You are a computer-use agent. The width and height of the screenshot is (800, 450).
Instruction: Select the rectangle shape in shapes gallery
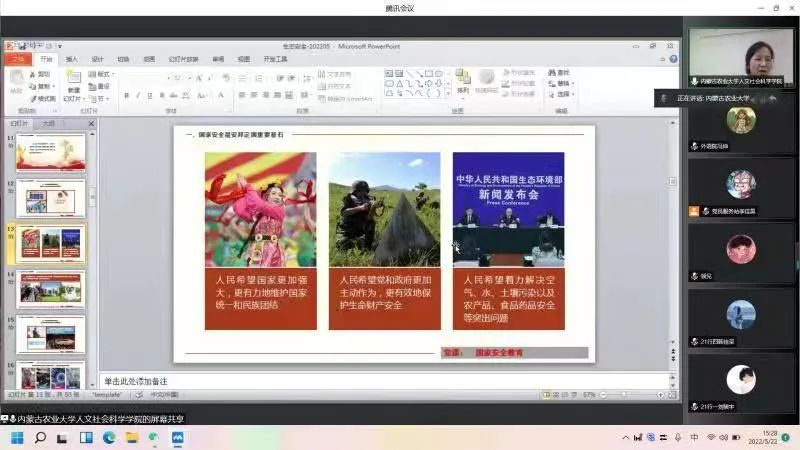click(429, 73)
